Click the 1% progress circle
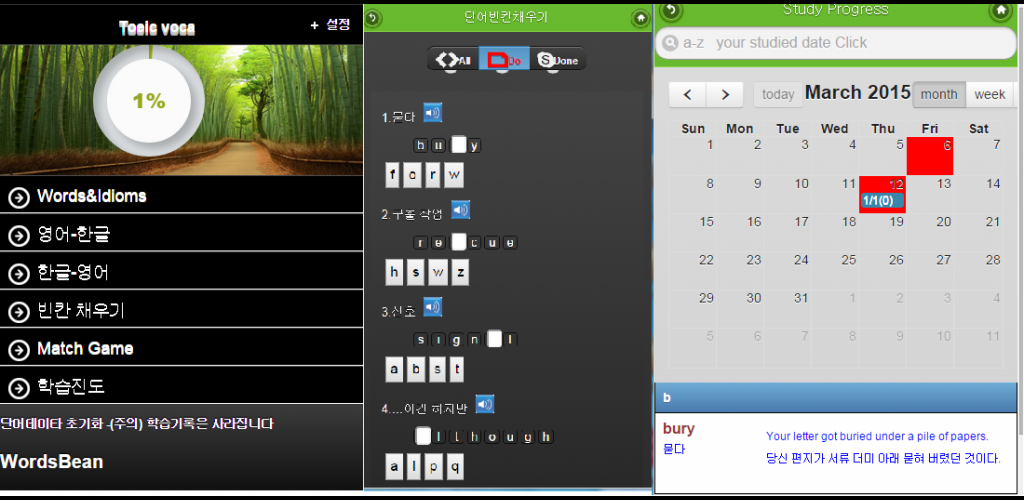This screenshot has height=500, width=1024. pos(149,101)
